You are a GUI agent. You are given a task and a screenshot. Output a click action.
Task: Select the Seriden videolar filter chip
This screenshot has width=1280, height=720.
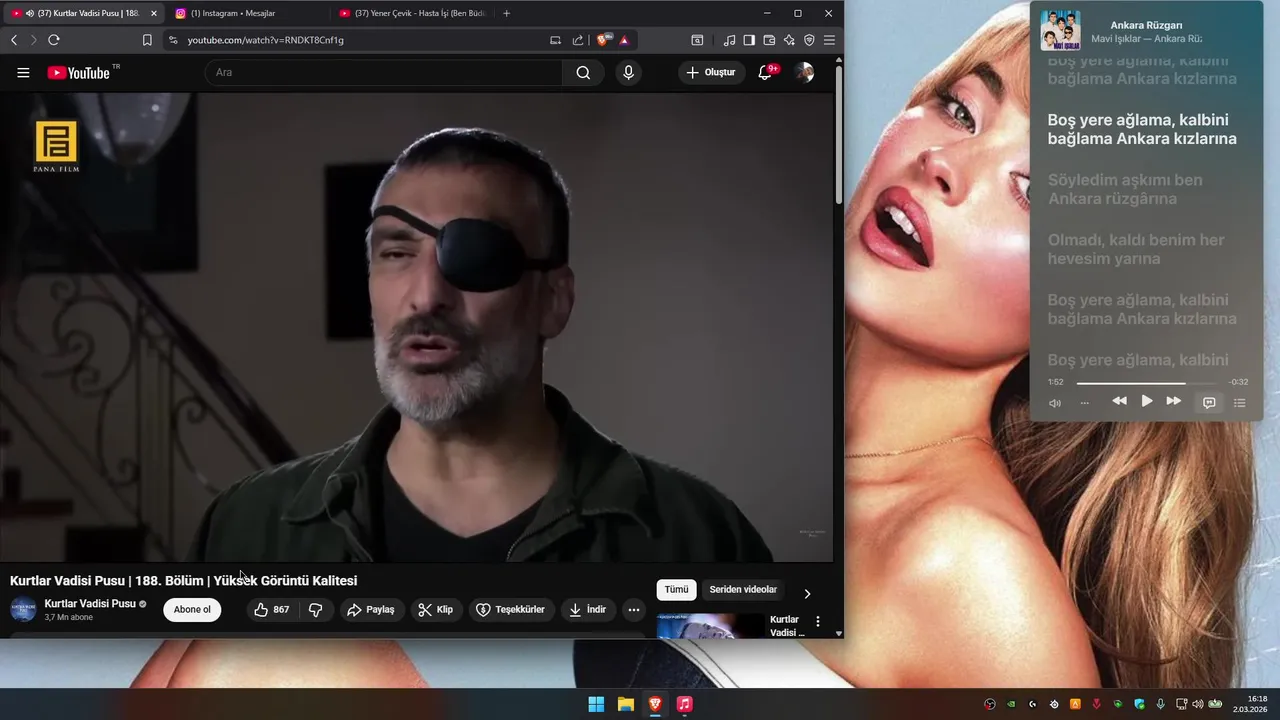[743, 589]
